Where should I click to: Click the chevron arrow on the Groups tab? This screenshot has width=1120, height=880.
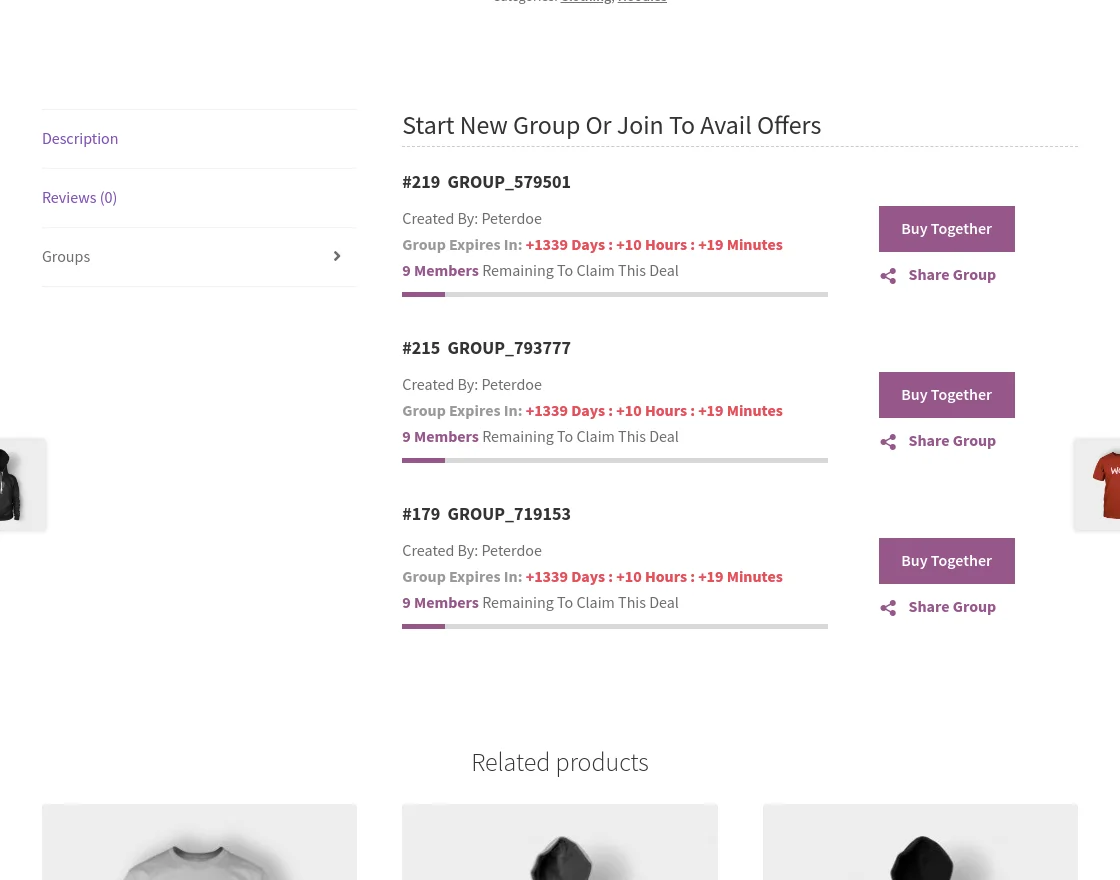pos(337,256)
